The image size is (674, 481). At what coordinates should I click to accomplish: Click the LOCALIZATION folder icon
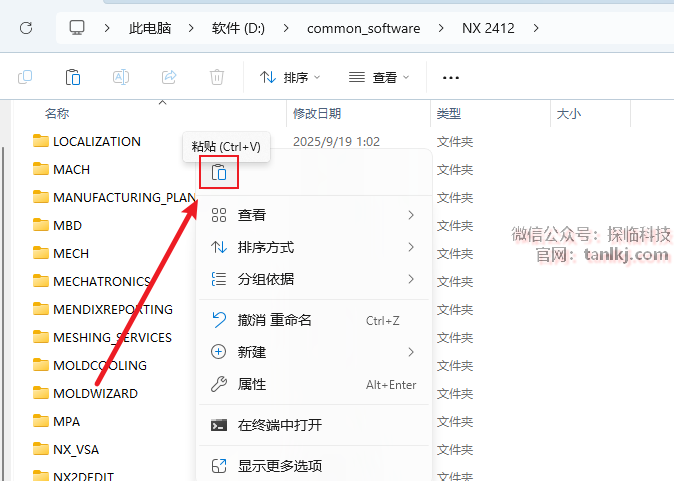coord(41,141)
